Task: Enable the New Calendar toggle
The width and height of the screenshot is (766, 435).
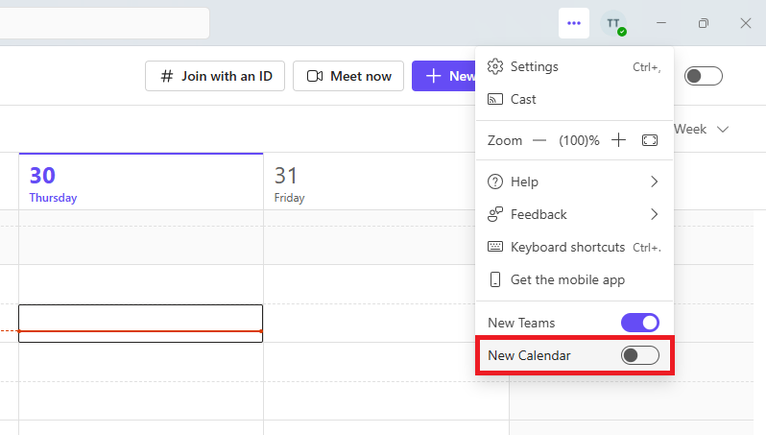Action: (x=640, y=355)
